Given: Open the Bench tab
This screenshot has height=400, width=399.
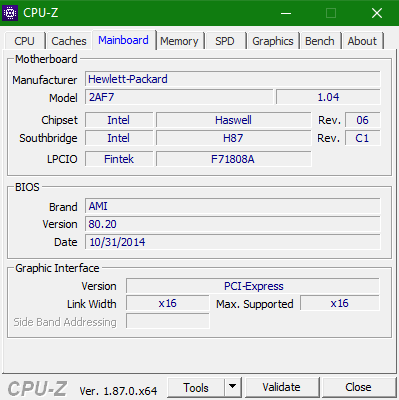Looking at the screenshot, I should (320, 41).
